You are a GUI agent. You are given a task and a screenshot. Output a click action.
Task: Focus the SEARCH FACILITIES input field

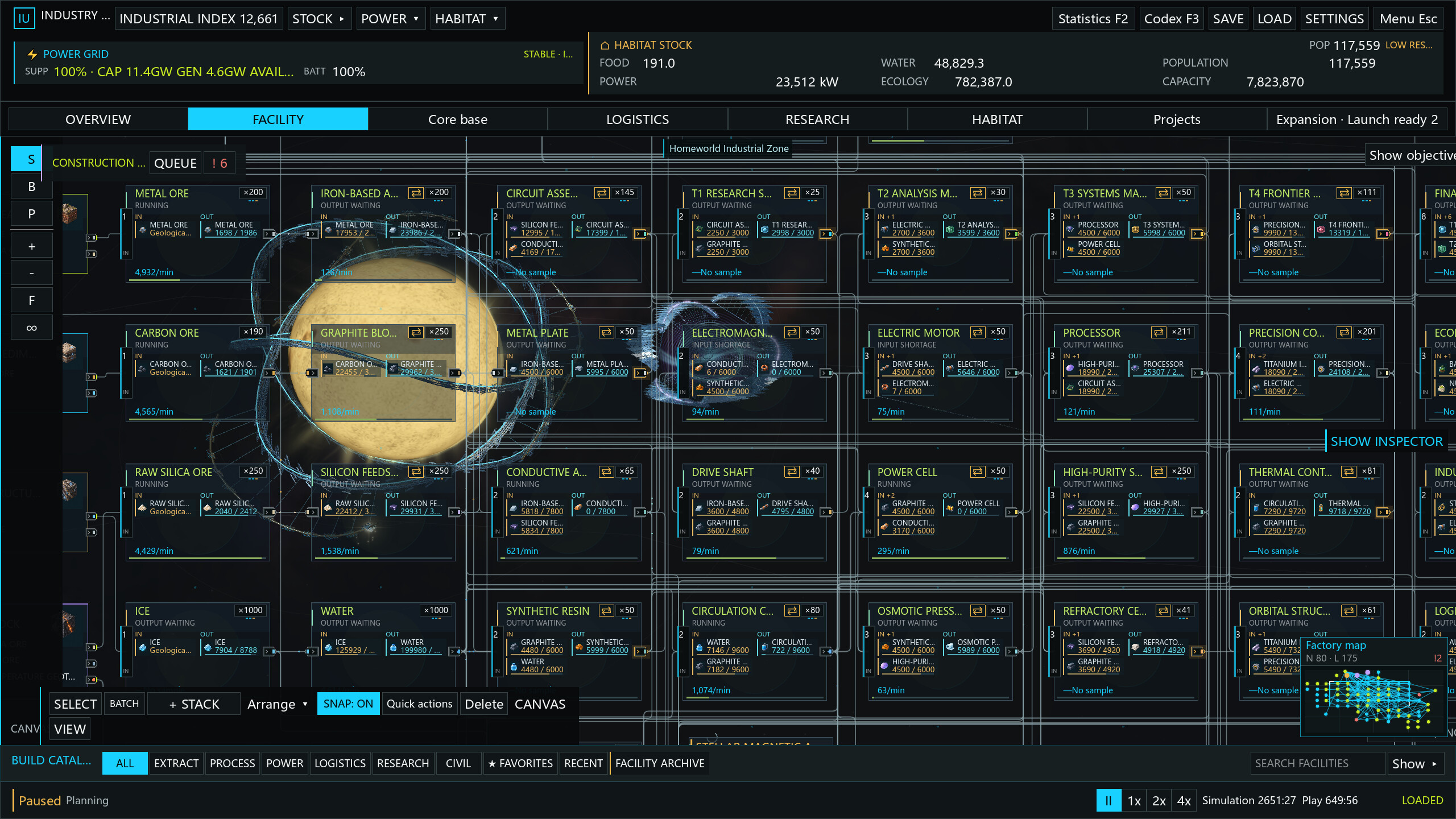tap(1318, 763)
